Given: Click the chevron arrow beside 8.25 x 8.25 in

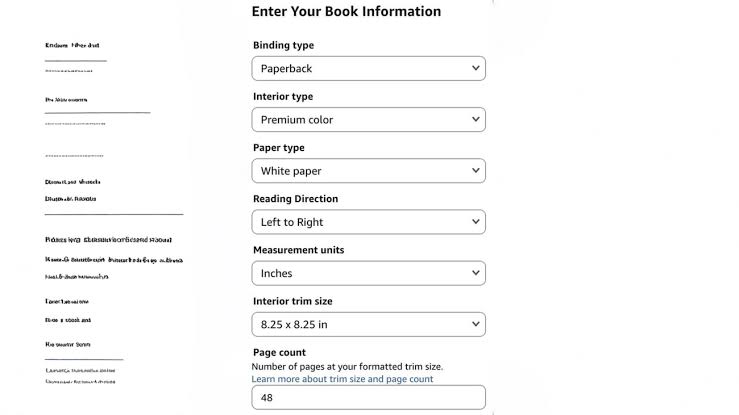Looking at the screenshot, I should click(x=476, y=324).
